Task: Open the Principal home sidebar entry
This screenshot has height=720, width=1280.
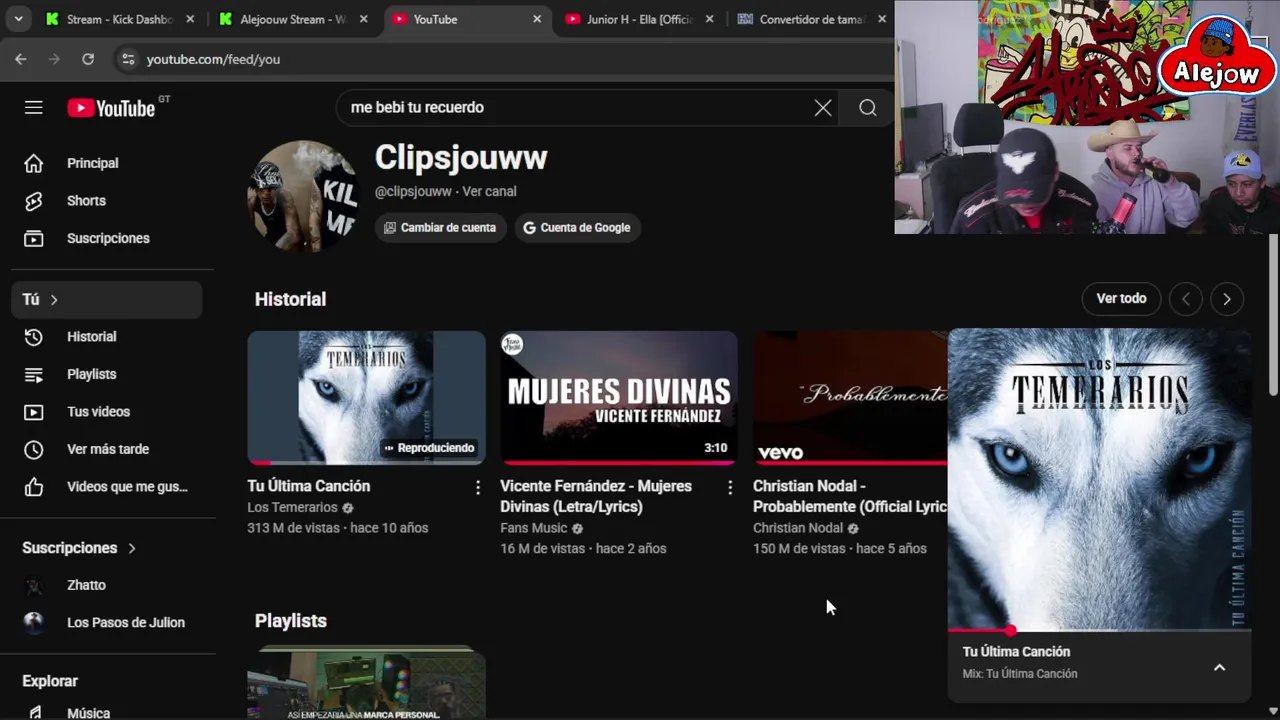Action: tap(107, 163)
